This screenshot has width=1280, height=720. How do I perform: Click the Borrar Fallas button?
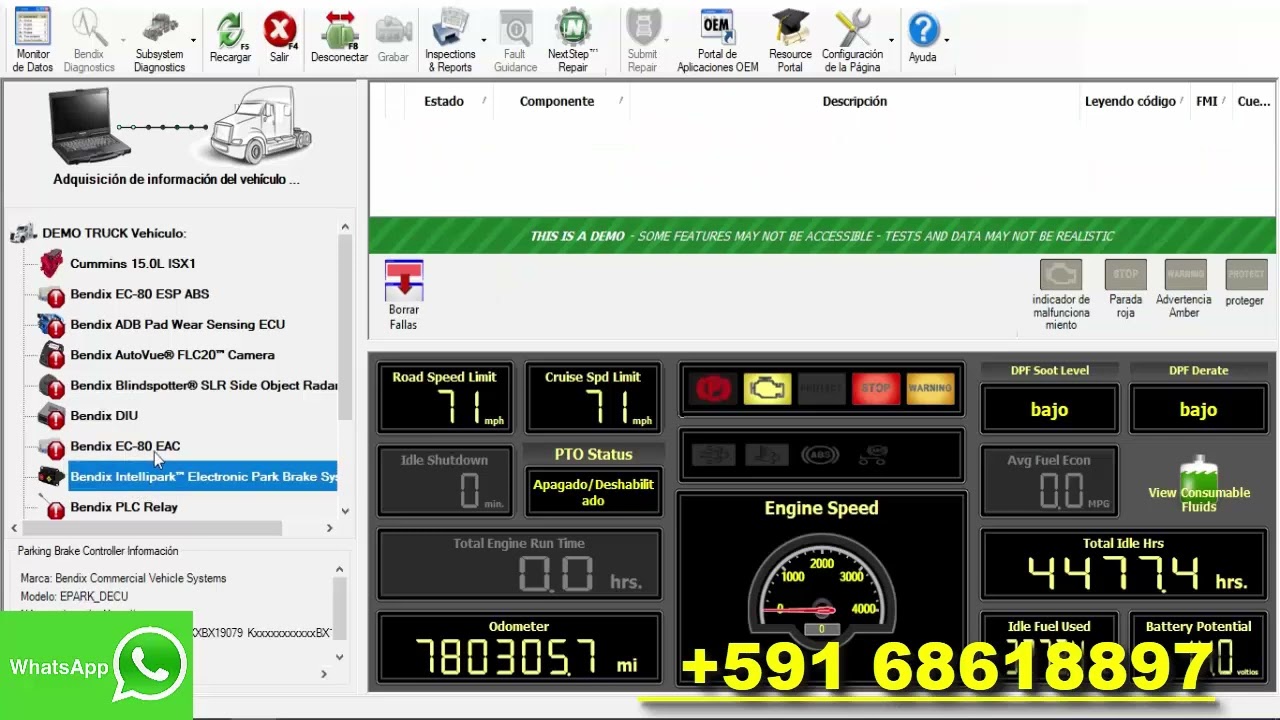tap(404, 295)
